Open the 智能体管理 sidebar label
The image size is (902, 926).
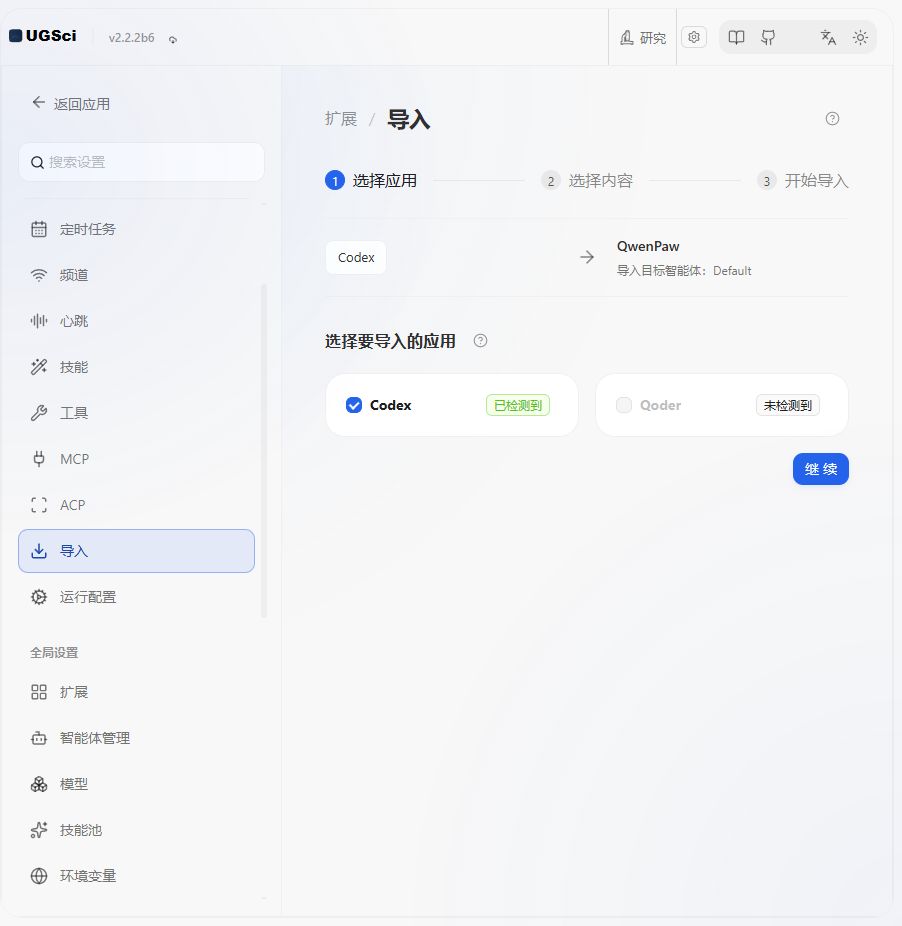tap(95, 738)
